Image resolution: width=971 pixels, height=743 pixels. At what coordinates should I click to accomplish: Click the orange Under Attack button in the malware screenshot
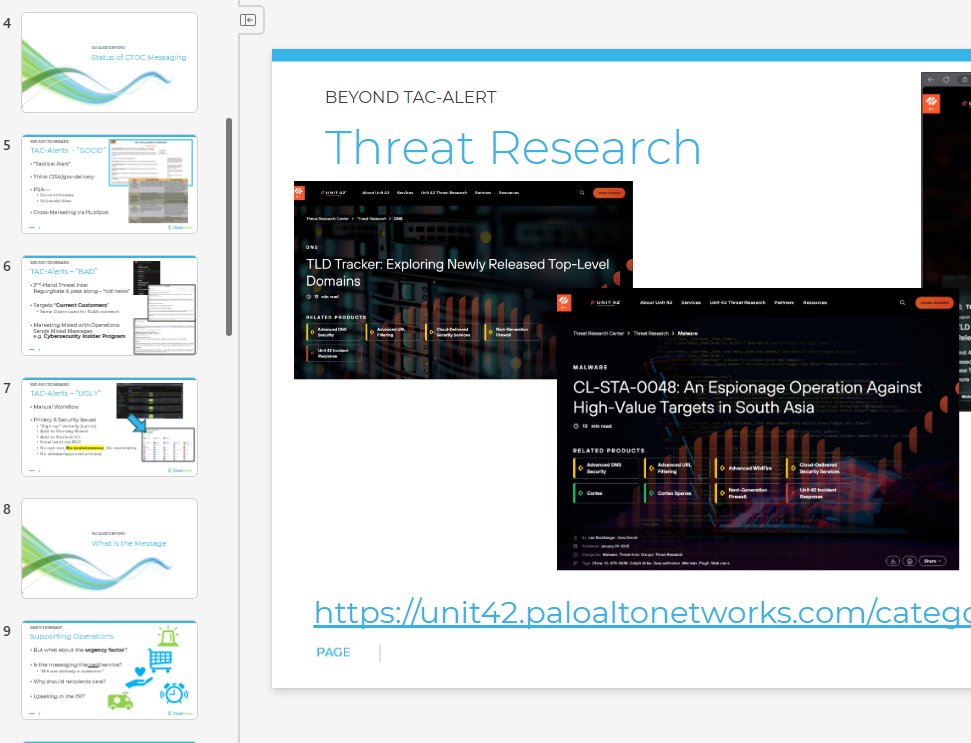pyautogui.click(x=935, y=302)
